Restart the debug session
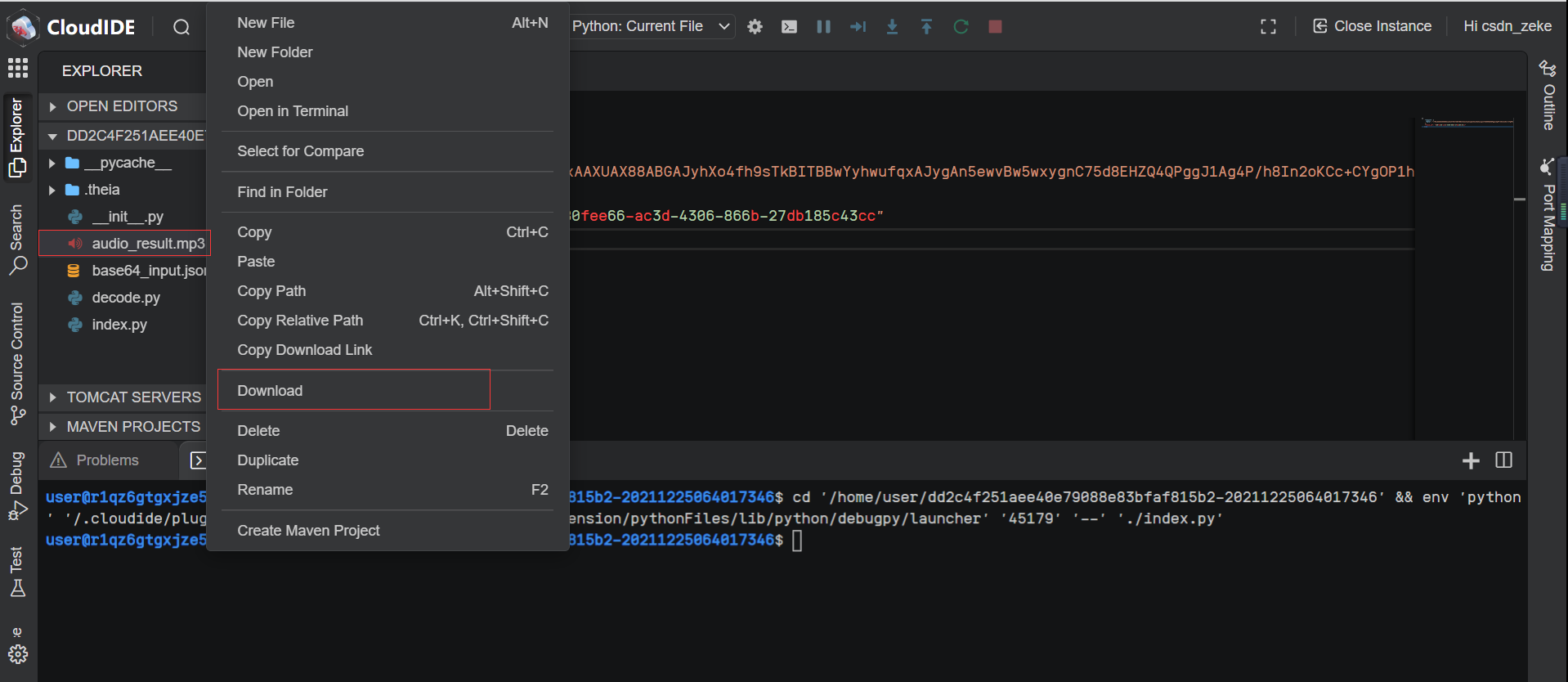Viewport: 1568px width, 682px height. click(x=961, y=27)
